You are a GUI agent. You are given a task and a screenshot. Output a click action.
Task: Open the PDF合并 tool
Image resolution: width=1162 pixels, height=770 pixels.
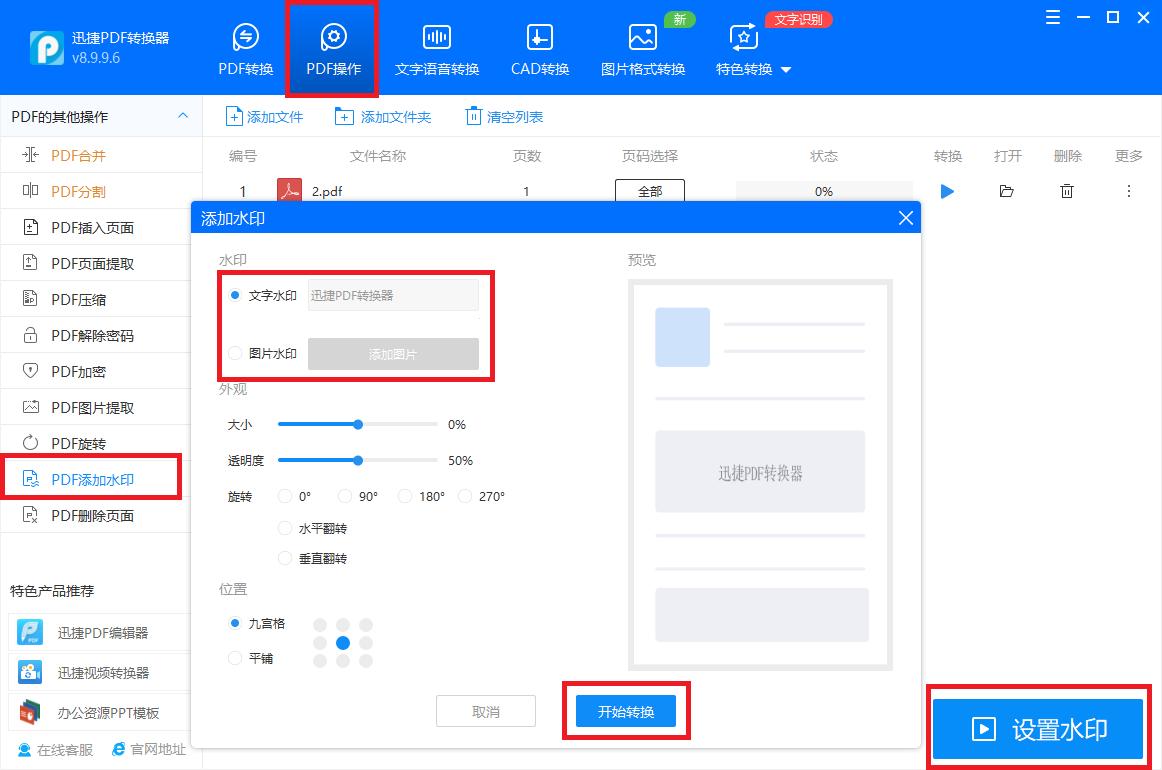pyautogui.click(x=78, y=155)
